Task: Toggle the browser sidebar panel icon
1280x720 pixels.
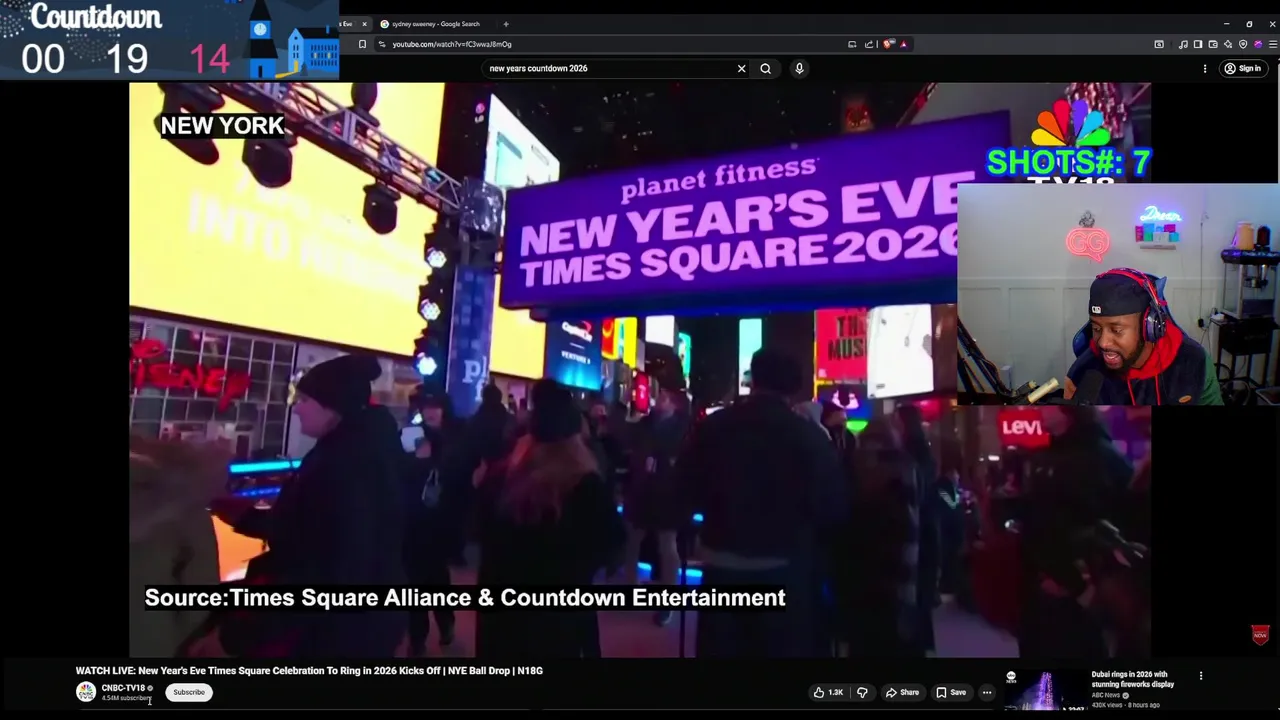Action: [x=1198, y=44]
